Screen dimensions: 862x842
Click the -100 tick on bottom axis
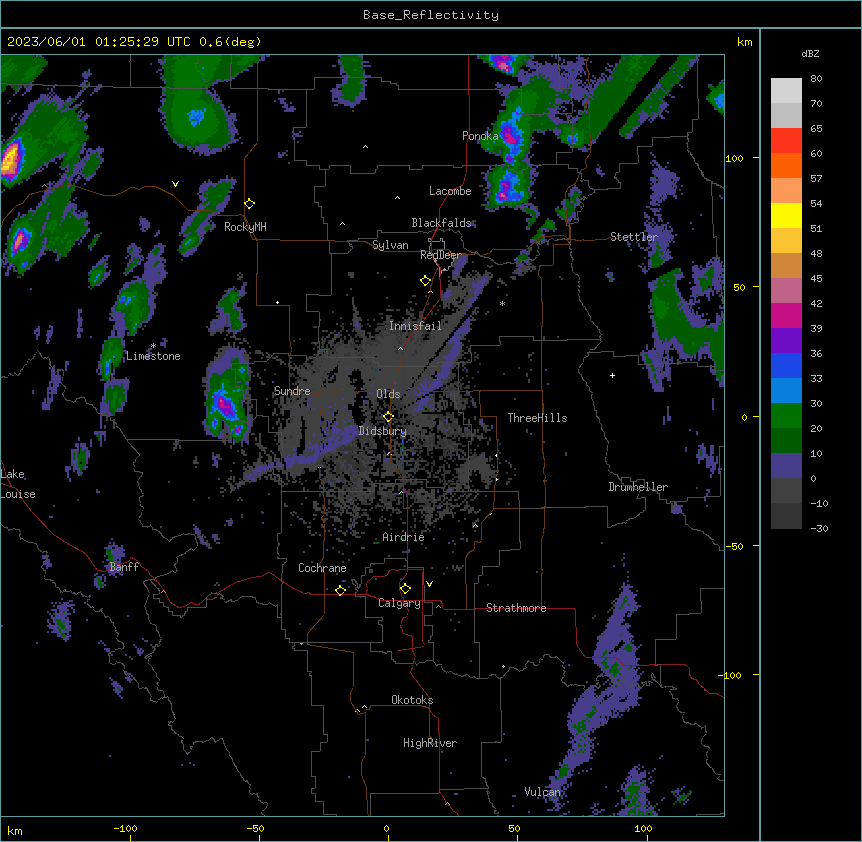click(x=125, y=828)
